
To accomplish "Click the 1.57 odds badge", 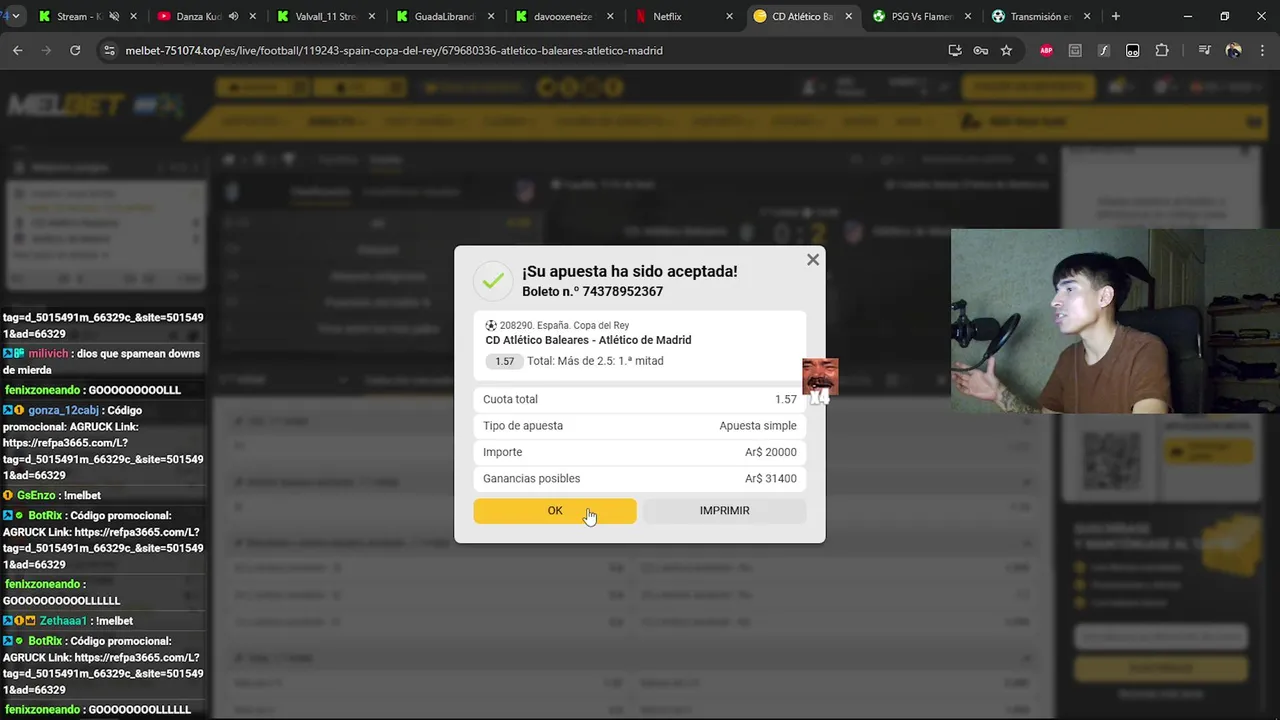I will coord(504,361).
